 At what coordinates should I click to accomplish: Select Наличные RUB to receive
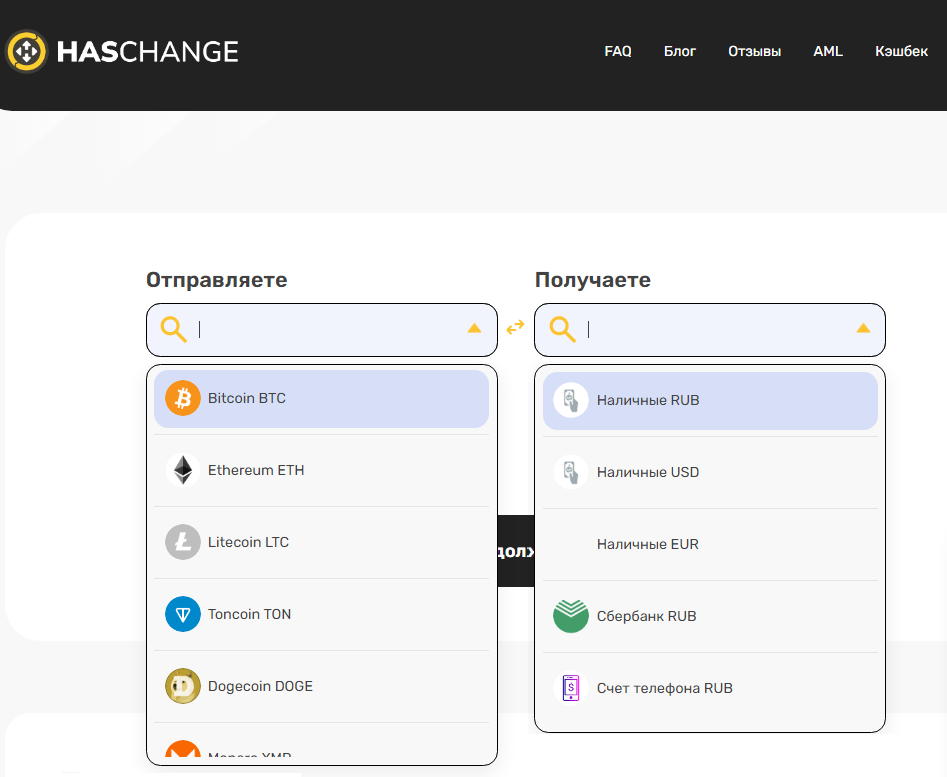coord(710,400)
